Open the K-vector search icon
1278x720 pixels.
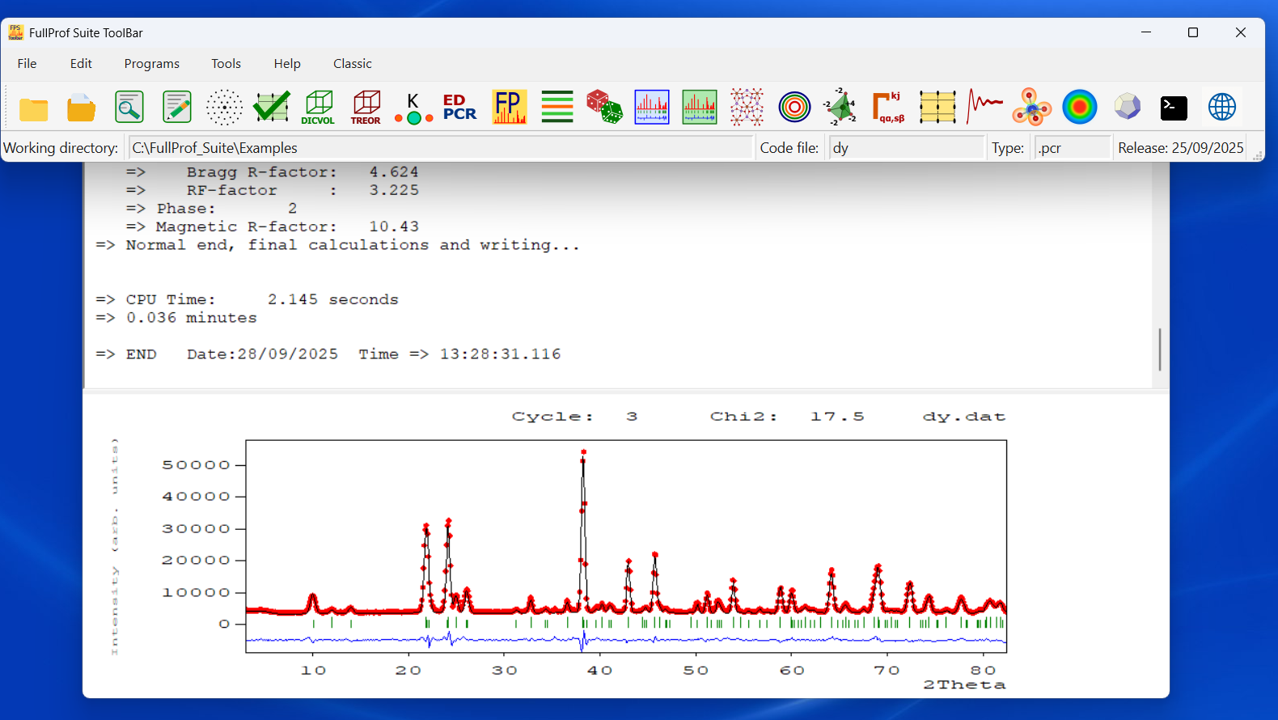coord(413,107)
